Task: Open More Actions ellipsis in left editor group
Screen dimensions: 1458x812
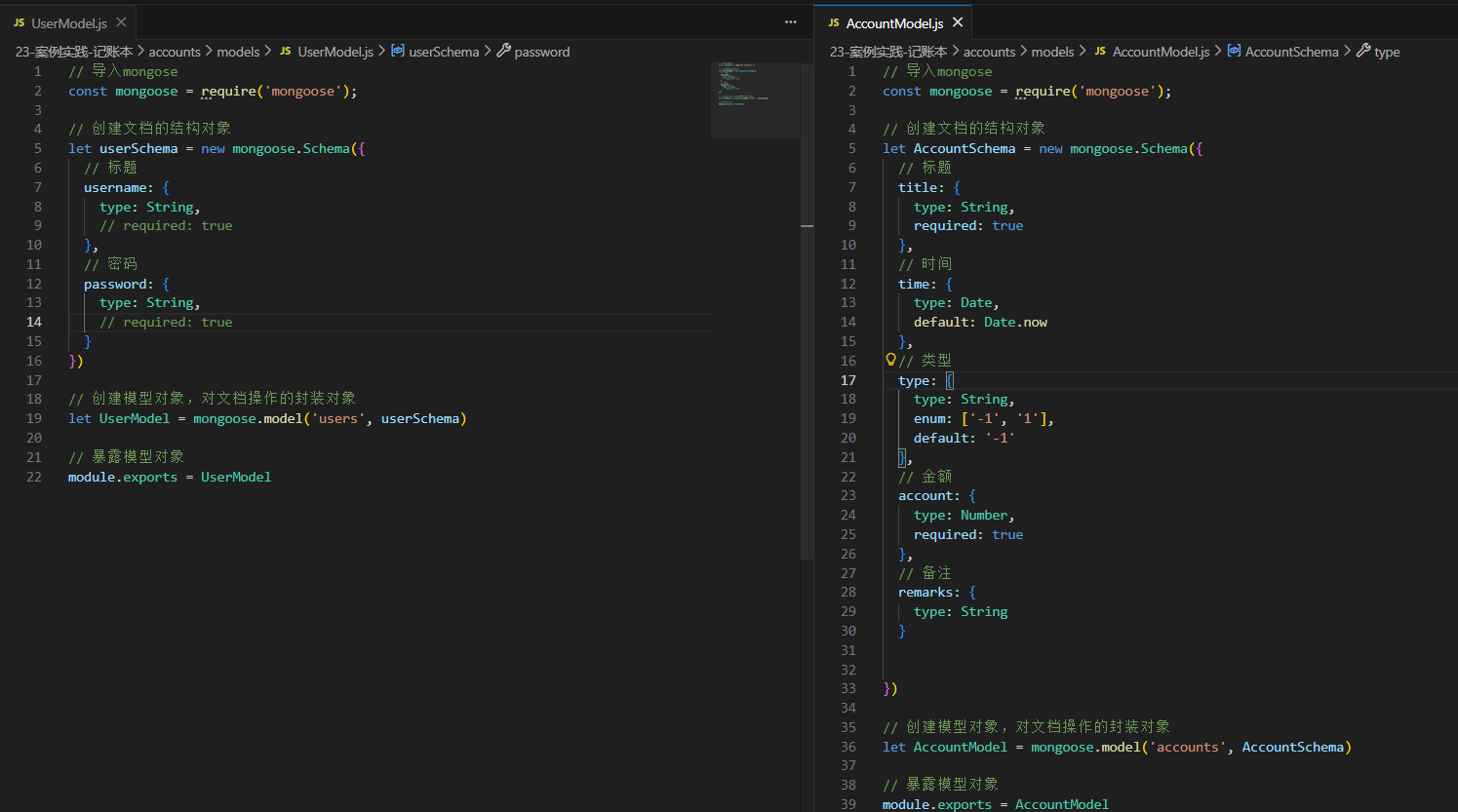Action: pos(791,22)
